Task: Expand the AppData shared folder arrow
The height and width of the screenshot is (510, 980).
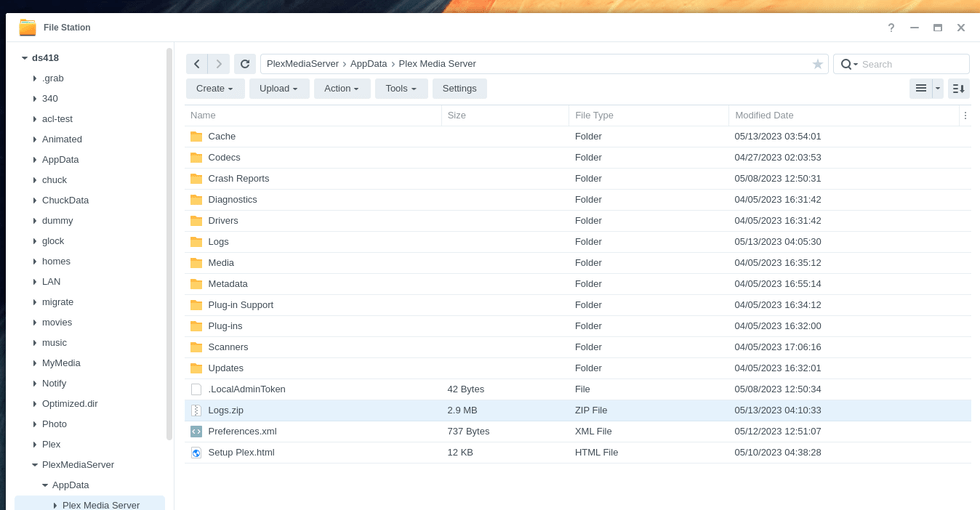Action: [34, 160]
